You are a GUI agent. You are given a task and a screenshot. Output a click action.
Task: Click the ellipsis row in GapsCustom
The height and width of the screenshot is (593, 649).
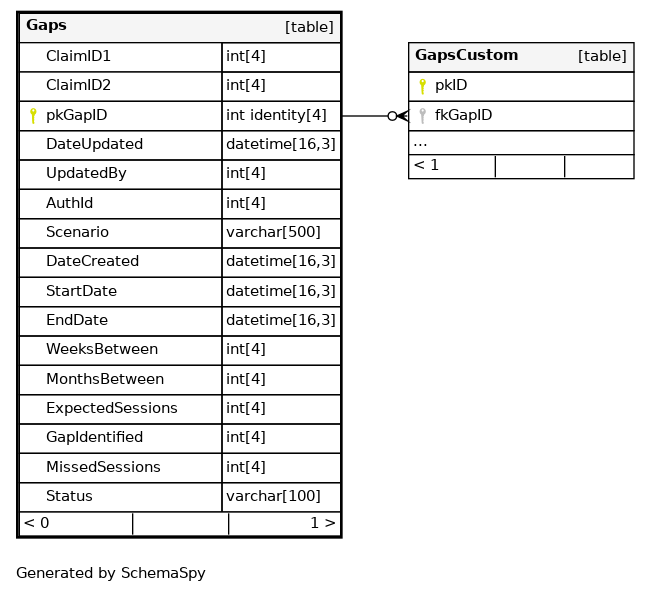click(x=421, y=143)
